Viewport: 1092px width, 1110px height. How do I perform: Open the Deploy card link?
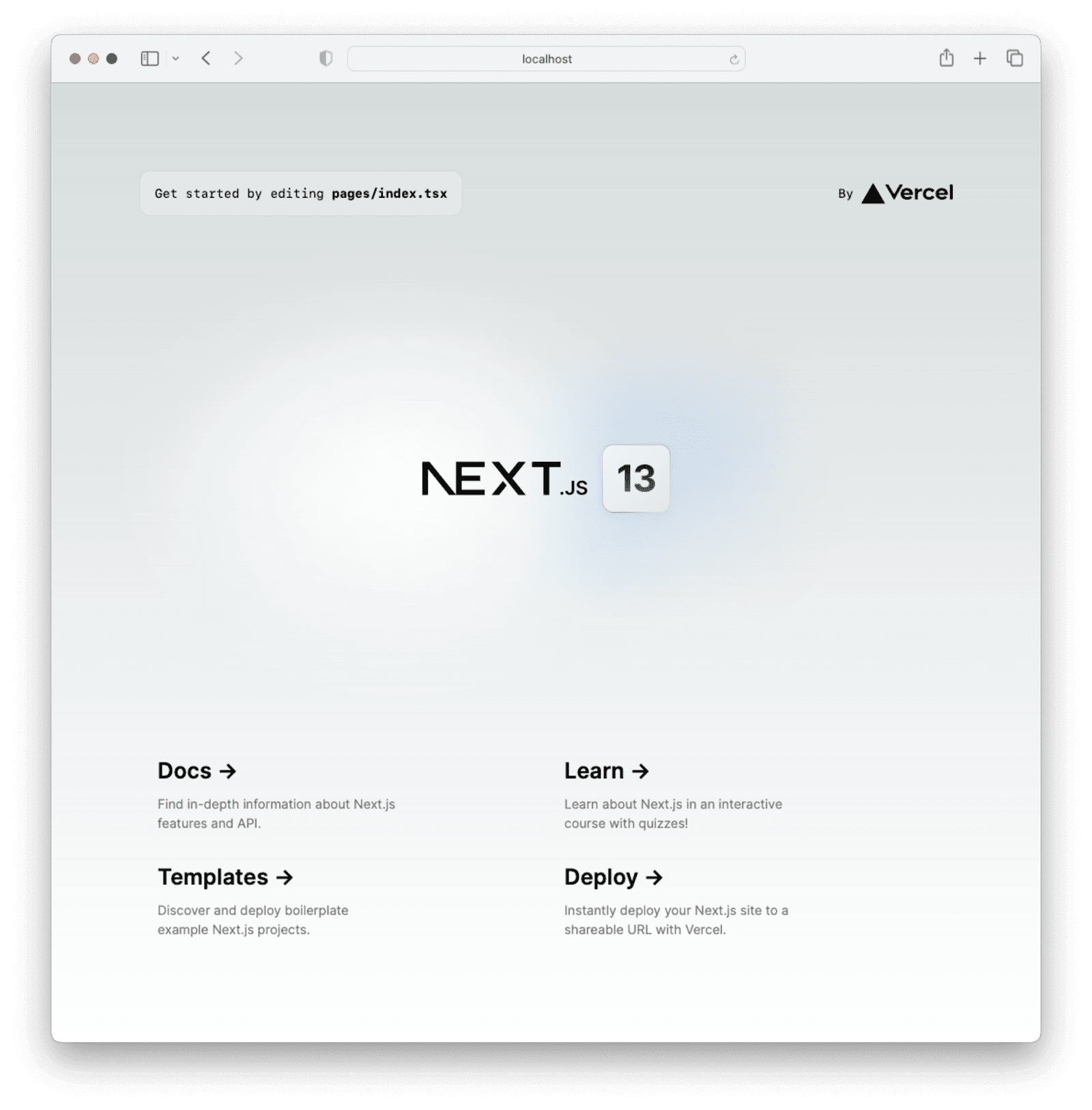pyautogui.click(x=614, y=877)
